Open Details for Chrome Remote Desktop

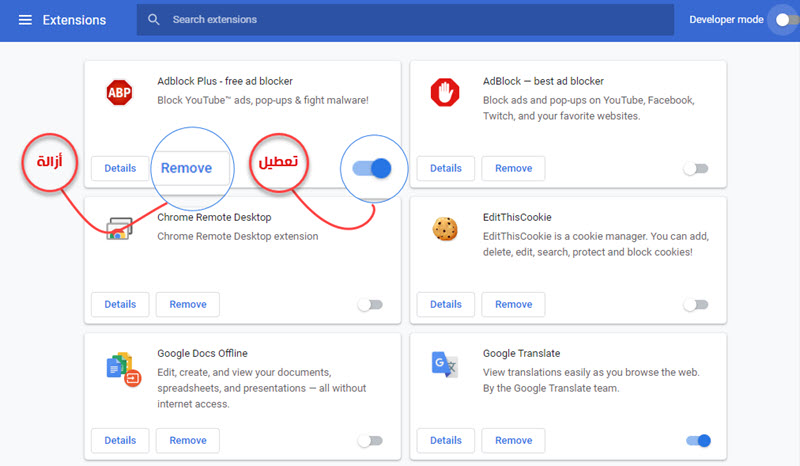120,304
